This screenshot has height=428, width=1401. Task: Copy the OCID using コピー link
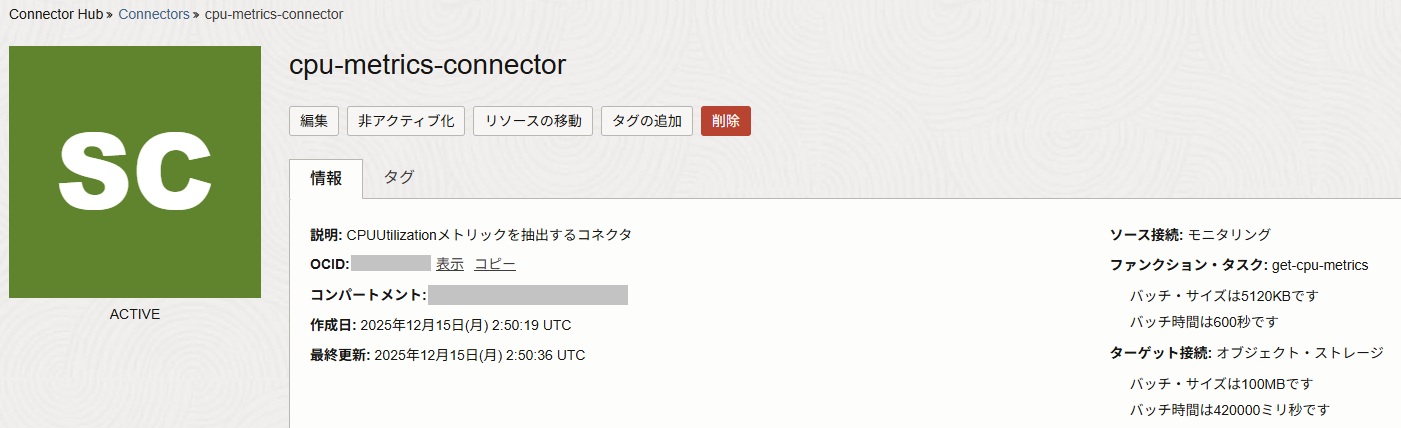(x=495, y=264)
